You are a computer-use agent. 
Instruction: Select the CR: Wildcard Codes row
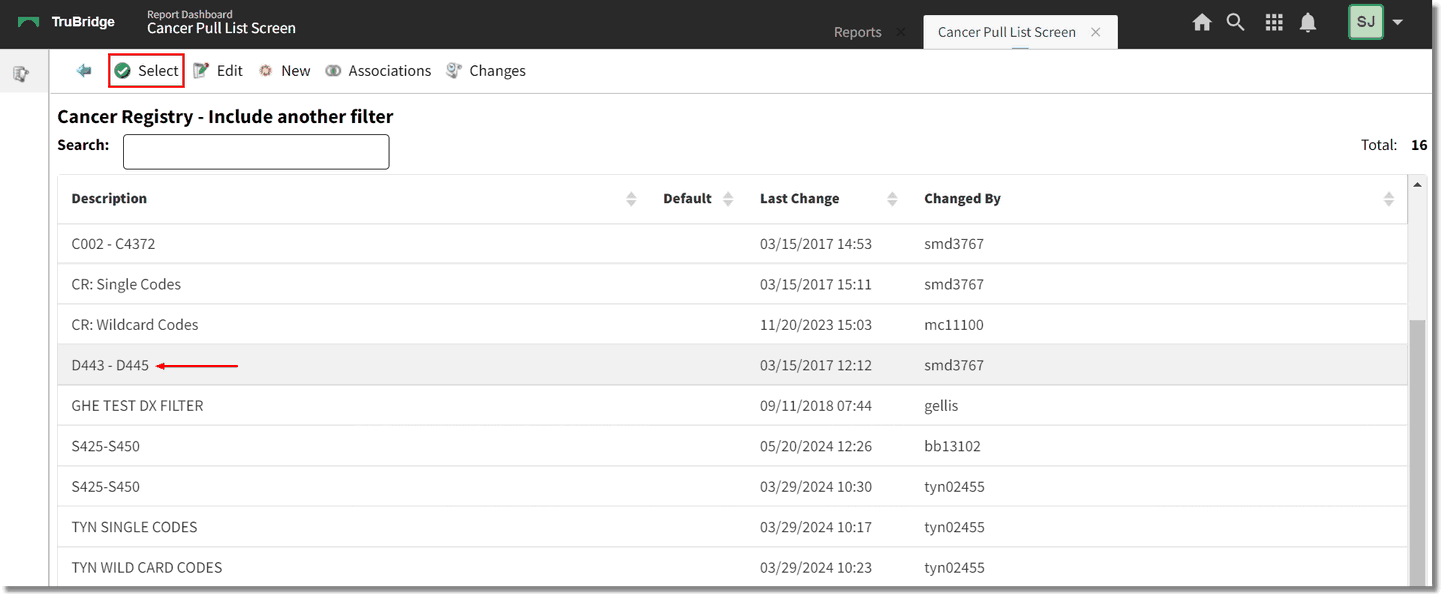coord(732,325)
